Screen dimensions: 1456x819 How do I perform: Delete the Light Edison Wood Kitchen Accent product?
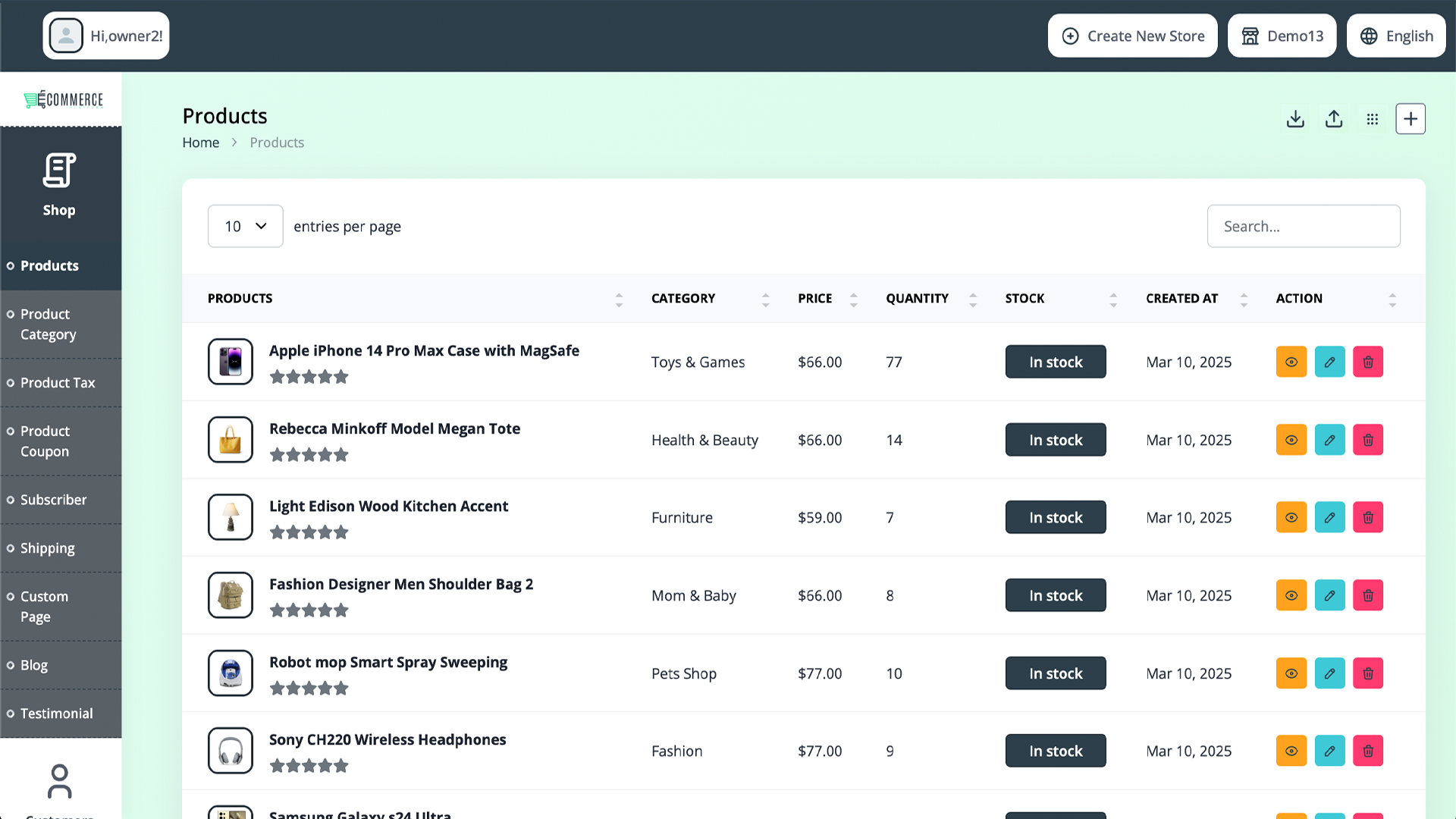pyautogui.click(x=1368, y=517)
